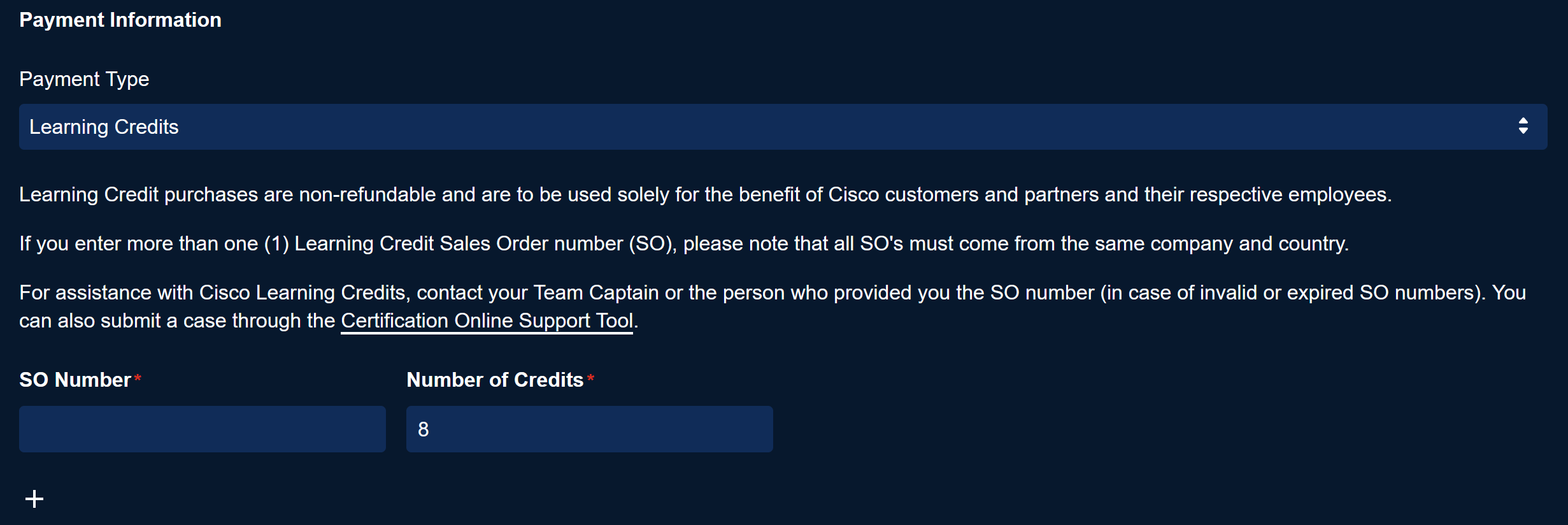Select the Learning Credits text in the dropdown
Image resolution: width=1568 pixels, height=525 pixels.
click(x=104, y=127)
